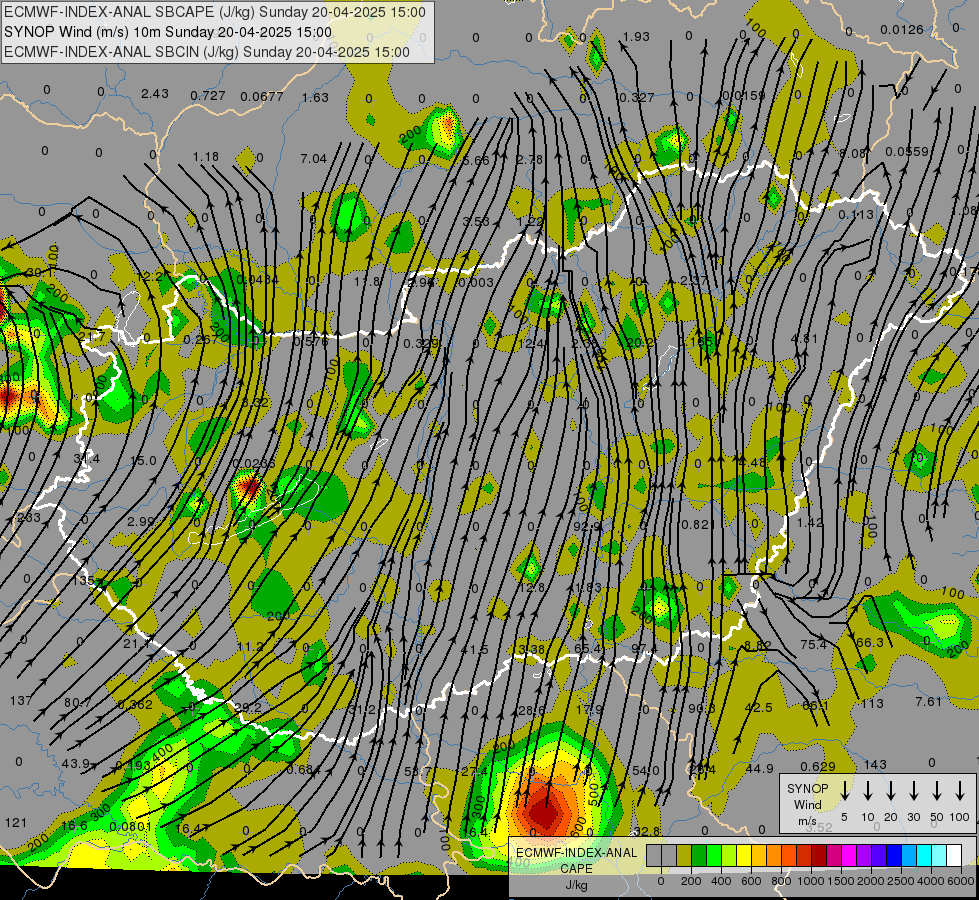Click the ECMWF-INDEX-ANAL legend label
Image resolution: width=979 pixels, height=900 pixels.
pyautogui.click(x=577, y=853)
